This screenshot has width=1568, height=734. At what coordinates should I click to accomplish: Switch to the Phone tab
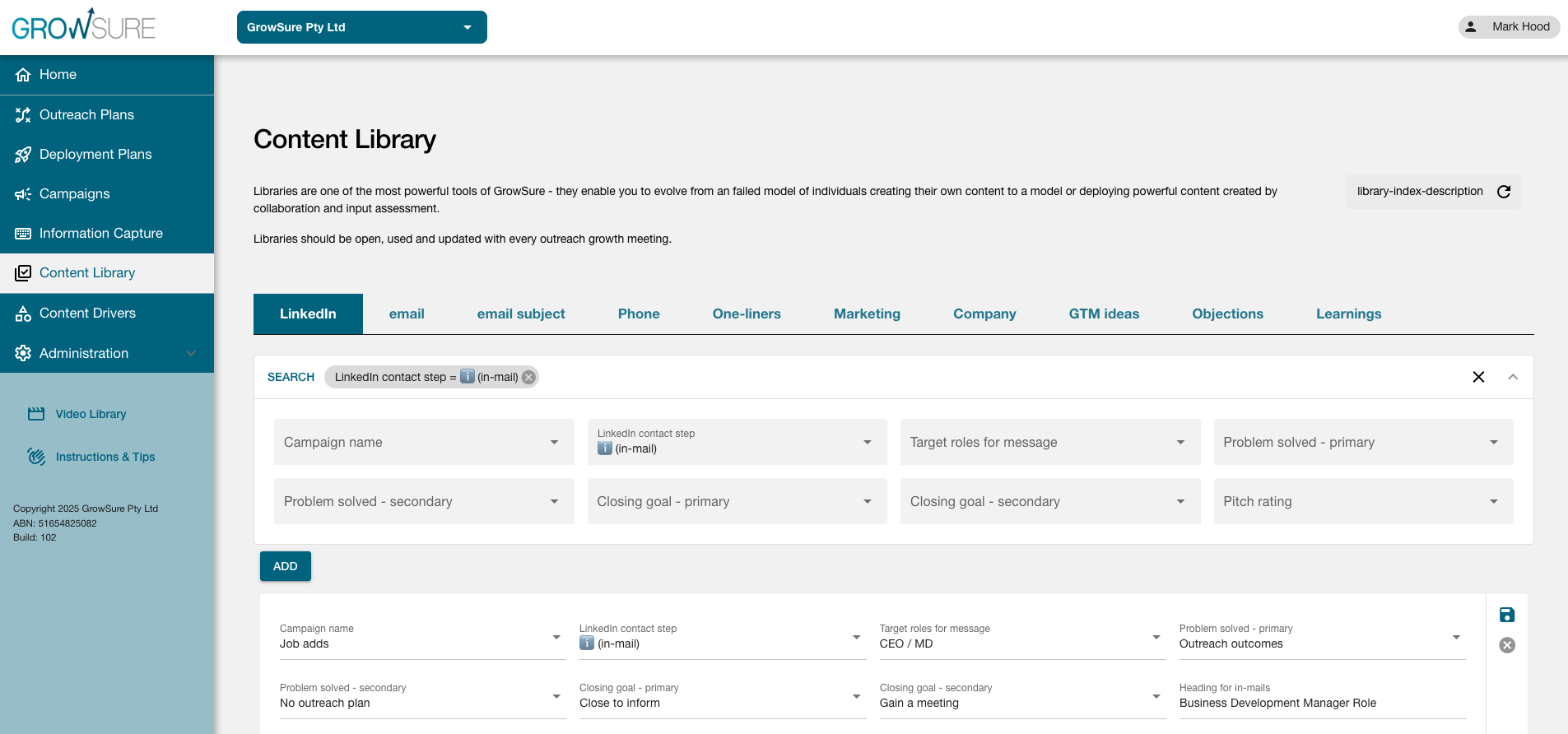[x=639, y=314]
